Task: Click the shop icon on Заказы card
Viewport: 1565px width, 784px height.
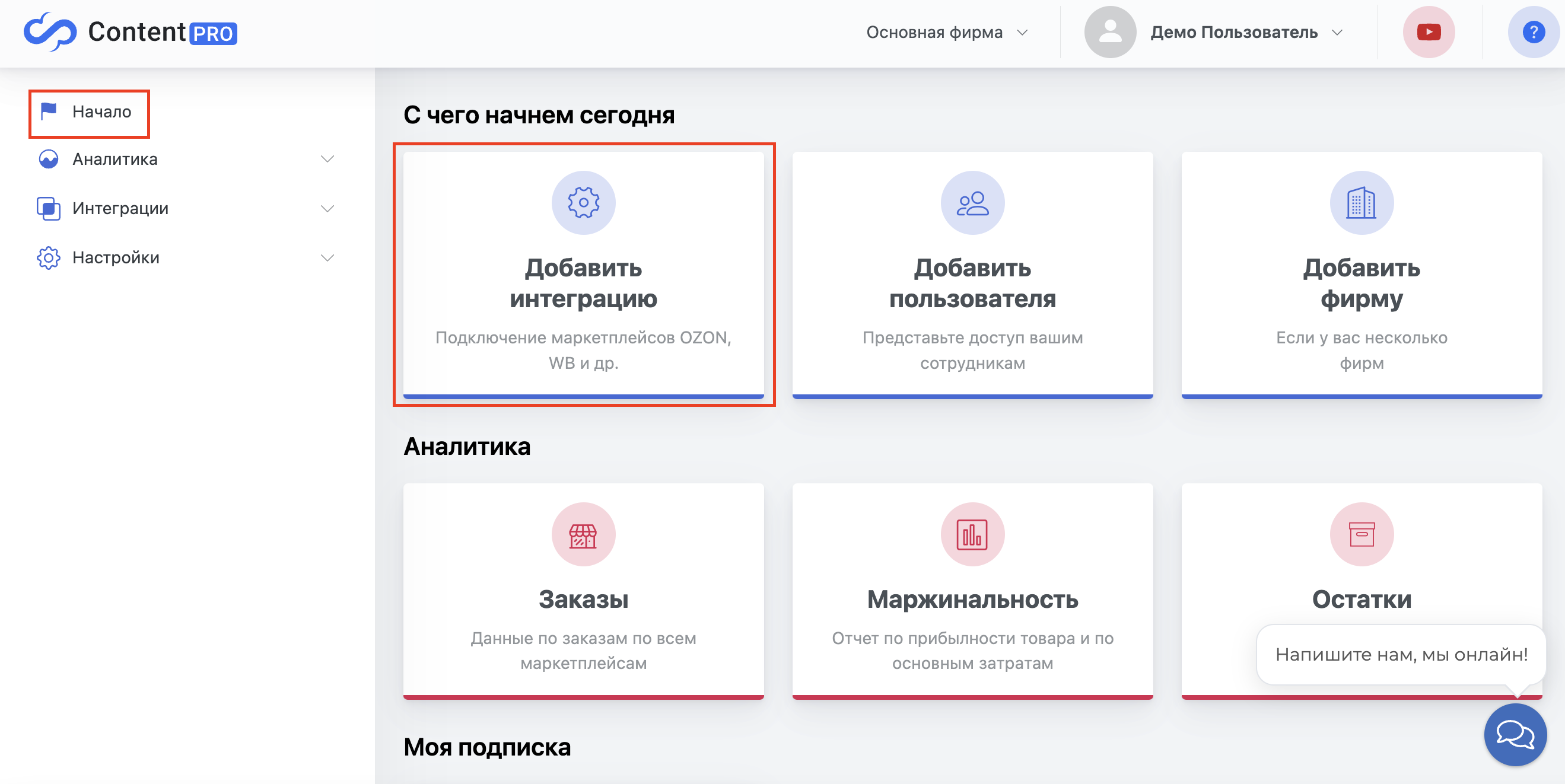Action: pos(583,534)
